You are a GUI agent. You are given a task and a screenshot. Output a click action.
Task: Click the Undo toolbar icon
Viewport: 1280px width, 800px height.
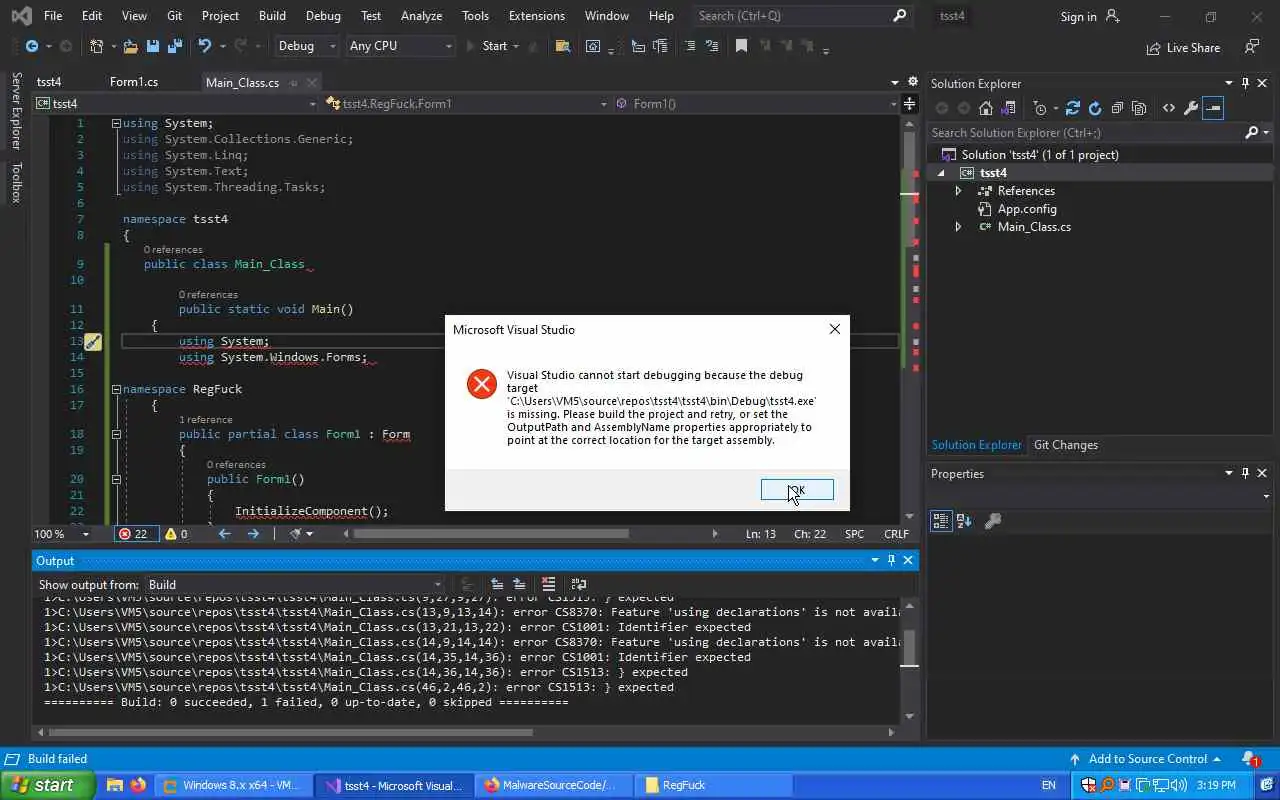pos(205,46)
